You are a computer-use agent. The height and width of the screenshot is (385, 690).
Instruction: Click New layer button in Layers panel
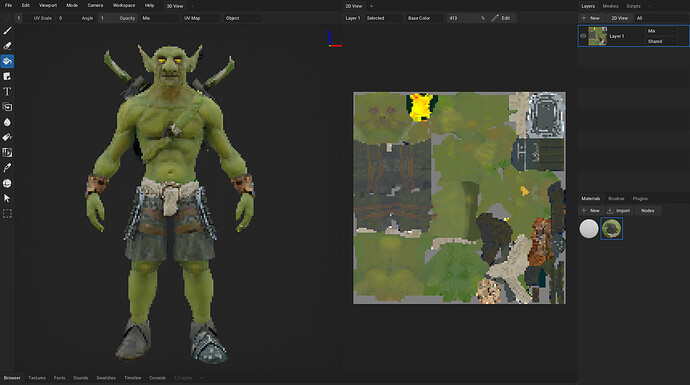point(590,18)
